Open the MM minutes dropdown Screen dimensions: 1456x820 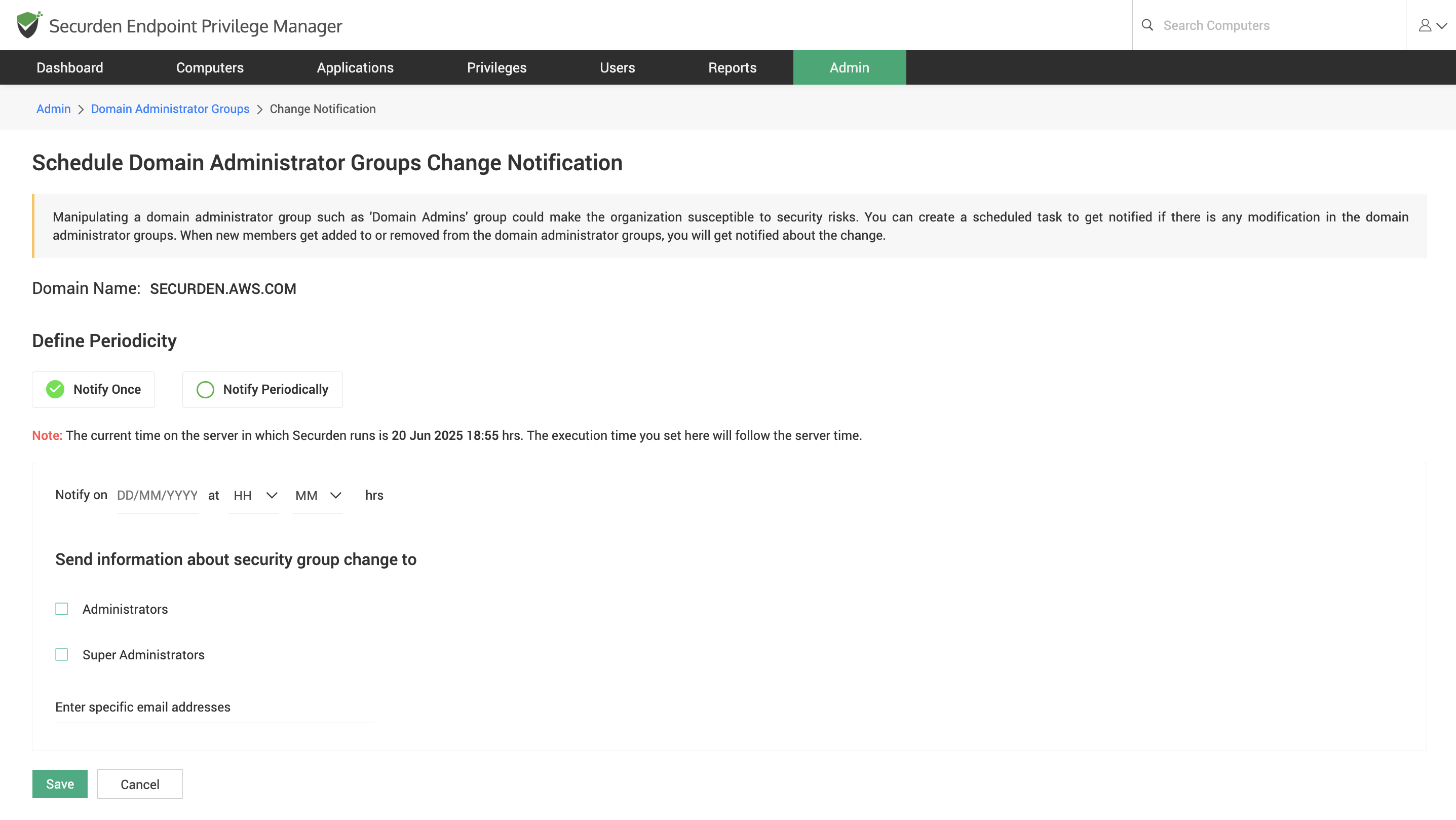coord(317,496)
